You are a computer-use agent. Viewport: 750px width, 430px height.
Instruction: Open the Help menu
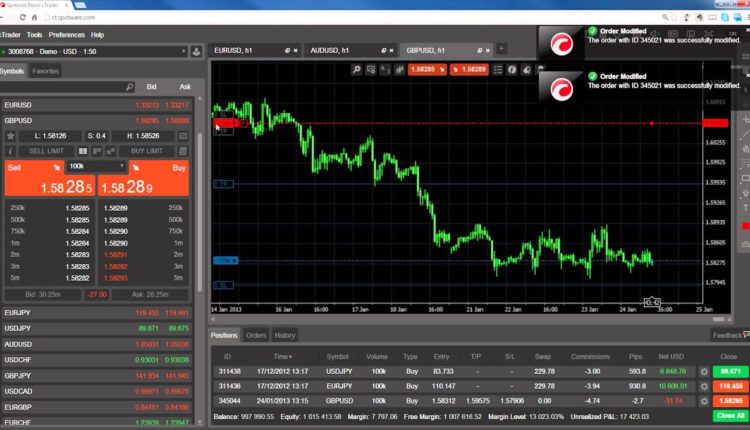98,35
